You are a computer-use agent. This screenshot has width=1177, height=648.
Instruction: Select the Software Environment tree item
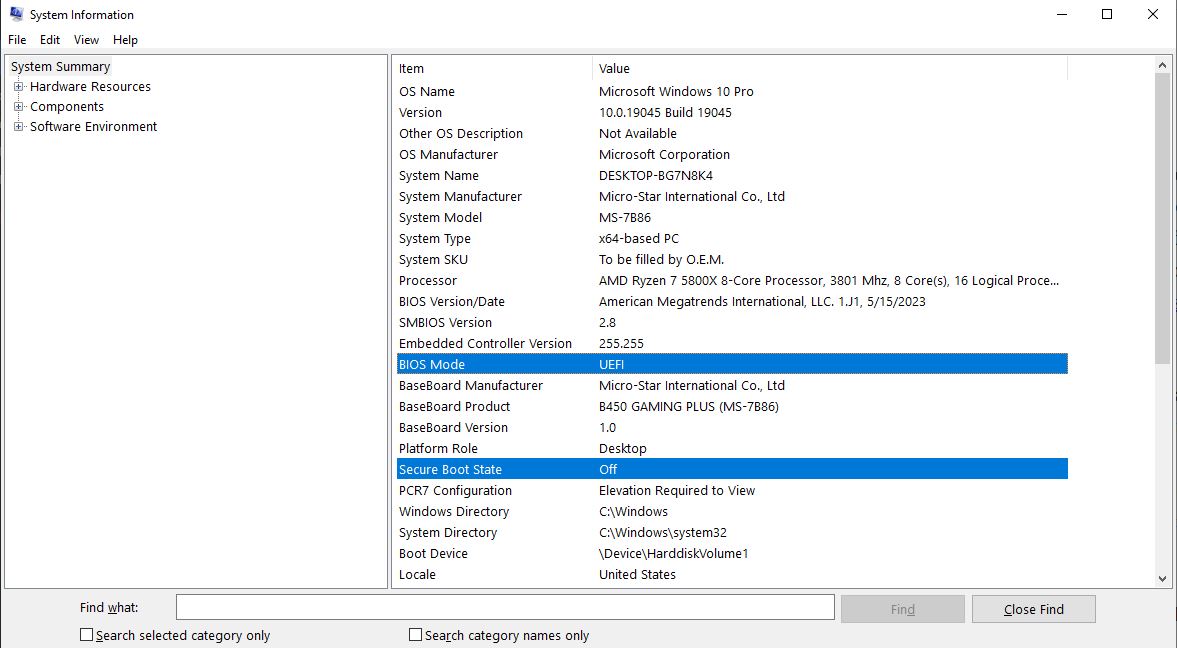(x=93, y=126)
